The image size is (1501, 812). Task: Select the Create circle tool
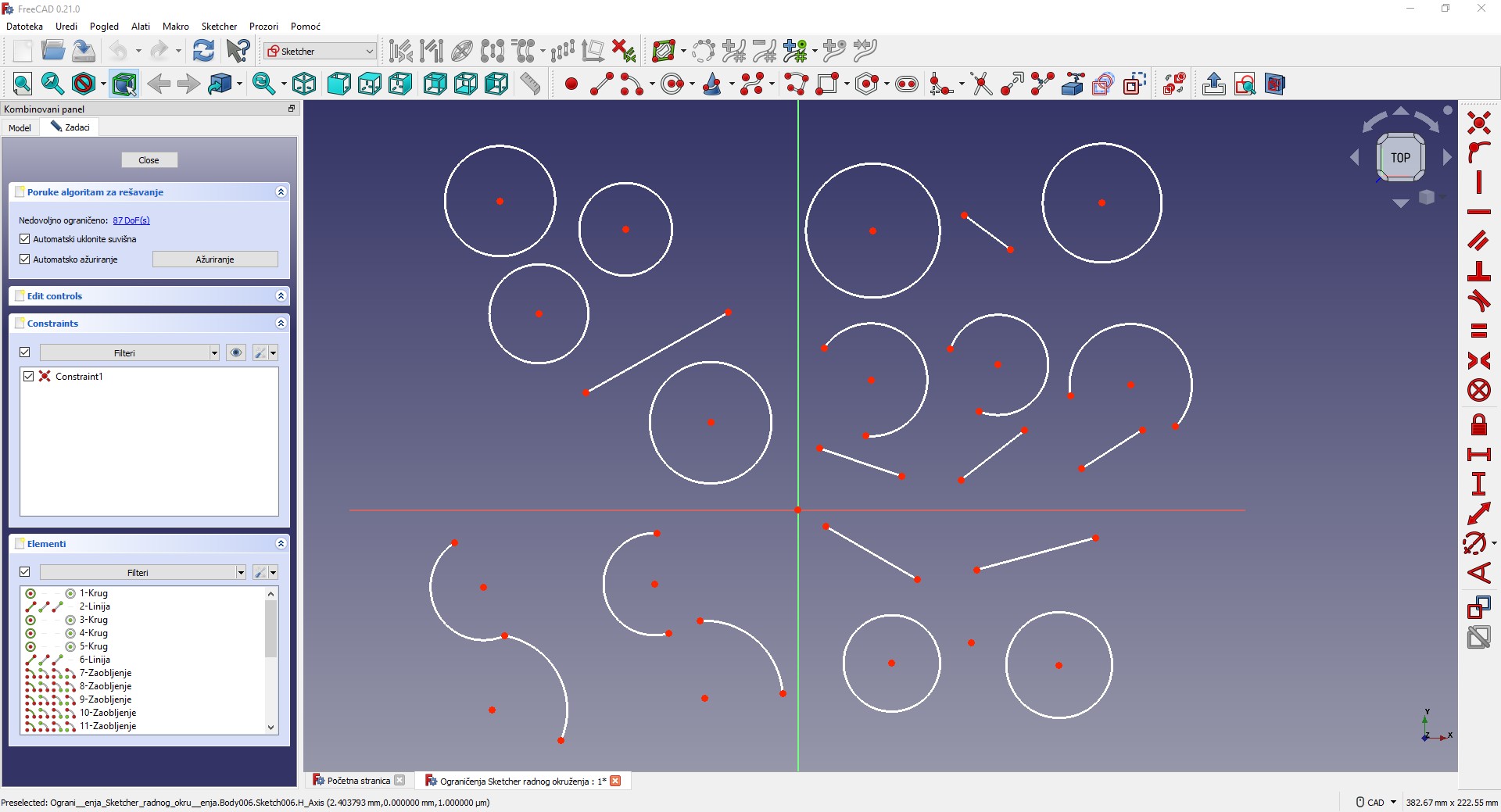coord(672,84)
